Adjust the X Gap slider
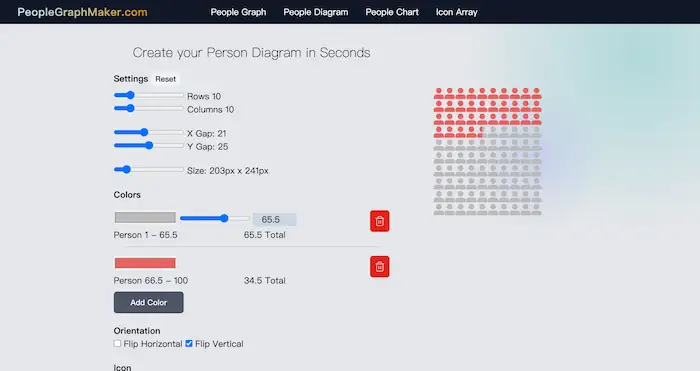Screen dimensions: 700x371 (149, 132)
